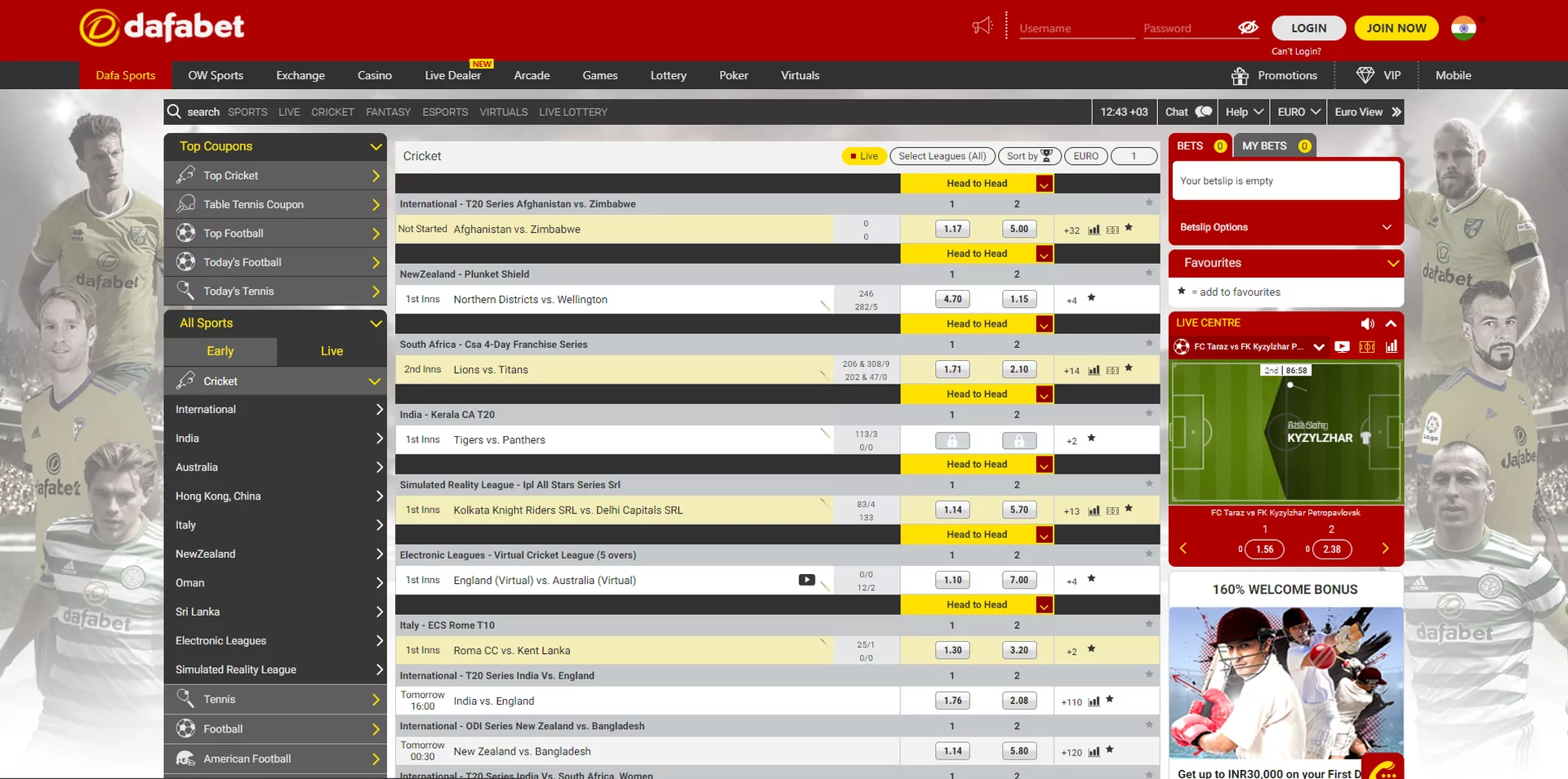This screenshot has width=1568, height=779.
Task: Favourite the Roma CC vs. Kent Lanka match
Action: point(1091,649)
